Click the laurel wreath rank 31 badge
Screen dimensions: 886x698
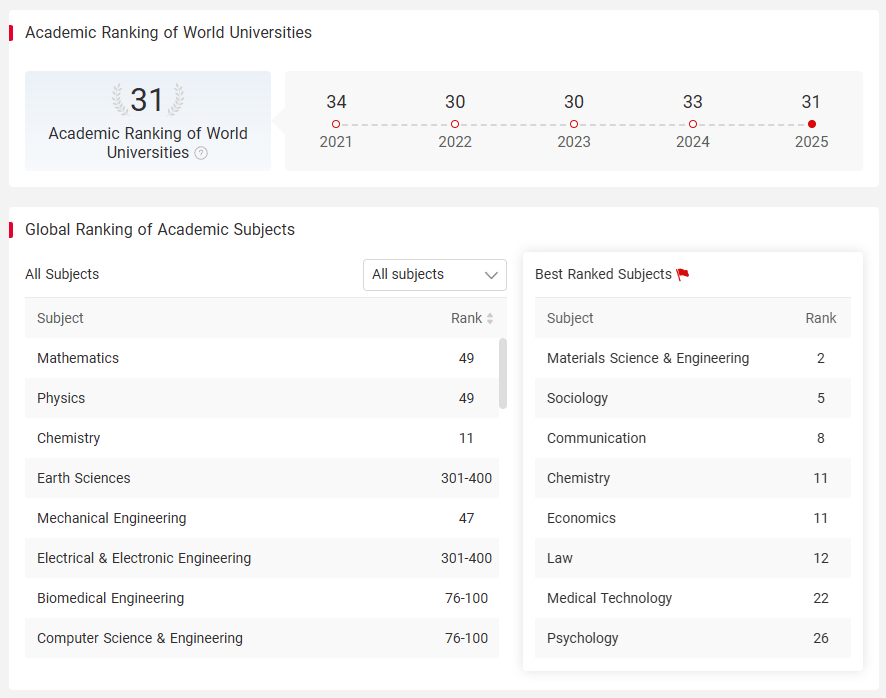147,99
